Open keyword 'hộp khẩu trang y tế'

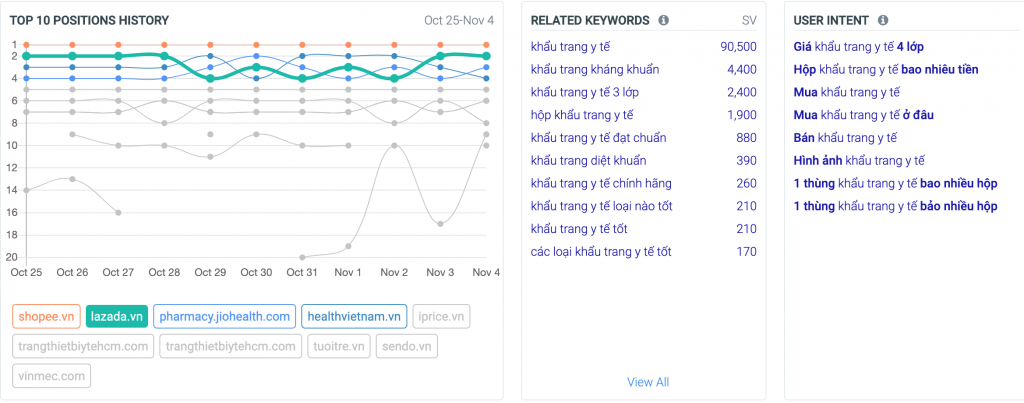[581, 115]
